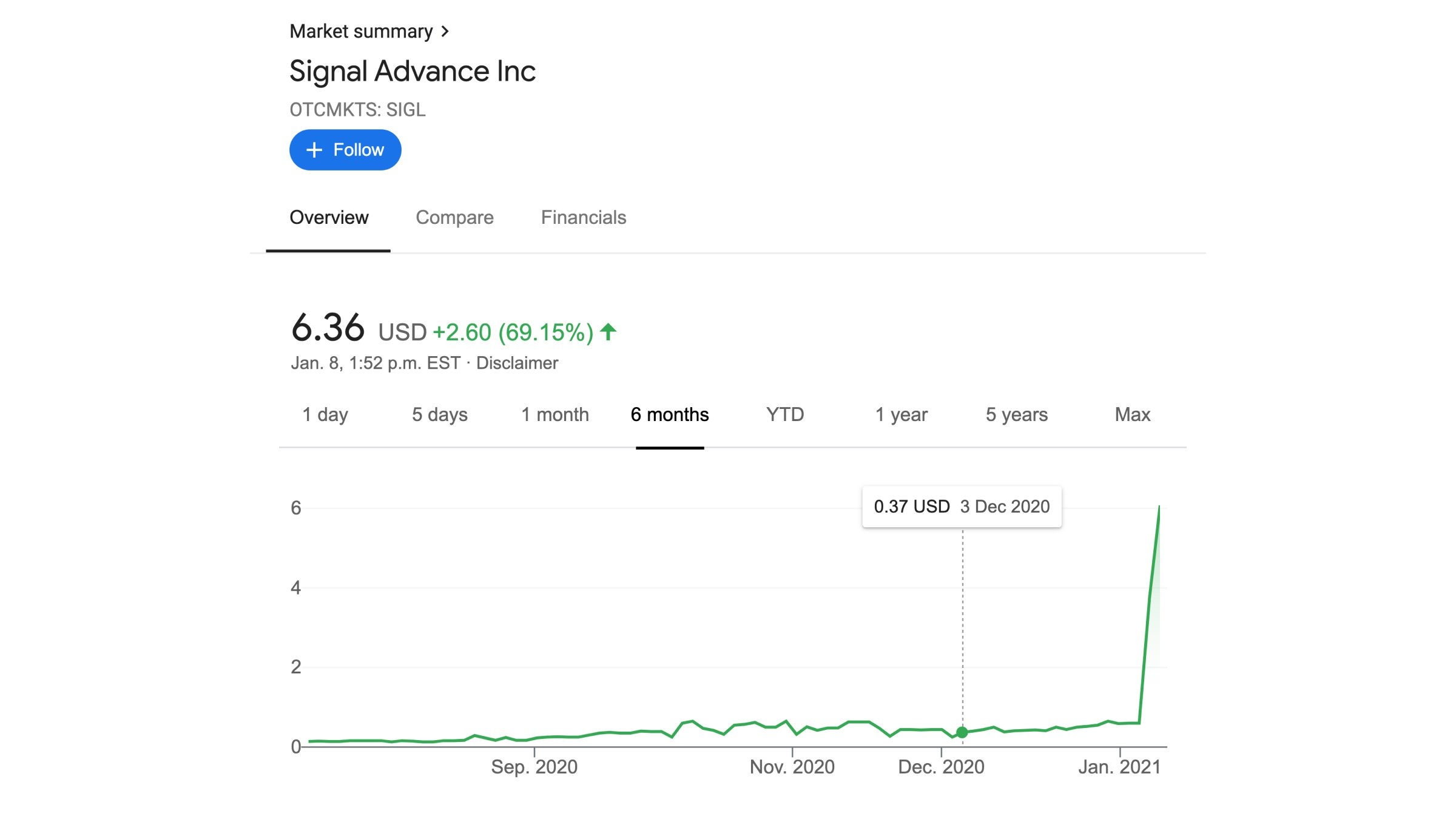Screen dimensions: 1456x819
Task: Enable the YTD chart view
Action: point(784,414)
